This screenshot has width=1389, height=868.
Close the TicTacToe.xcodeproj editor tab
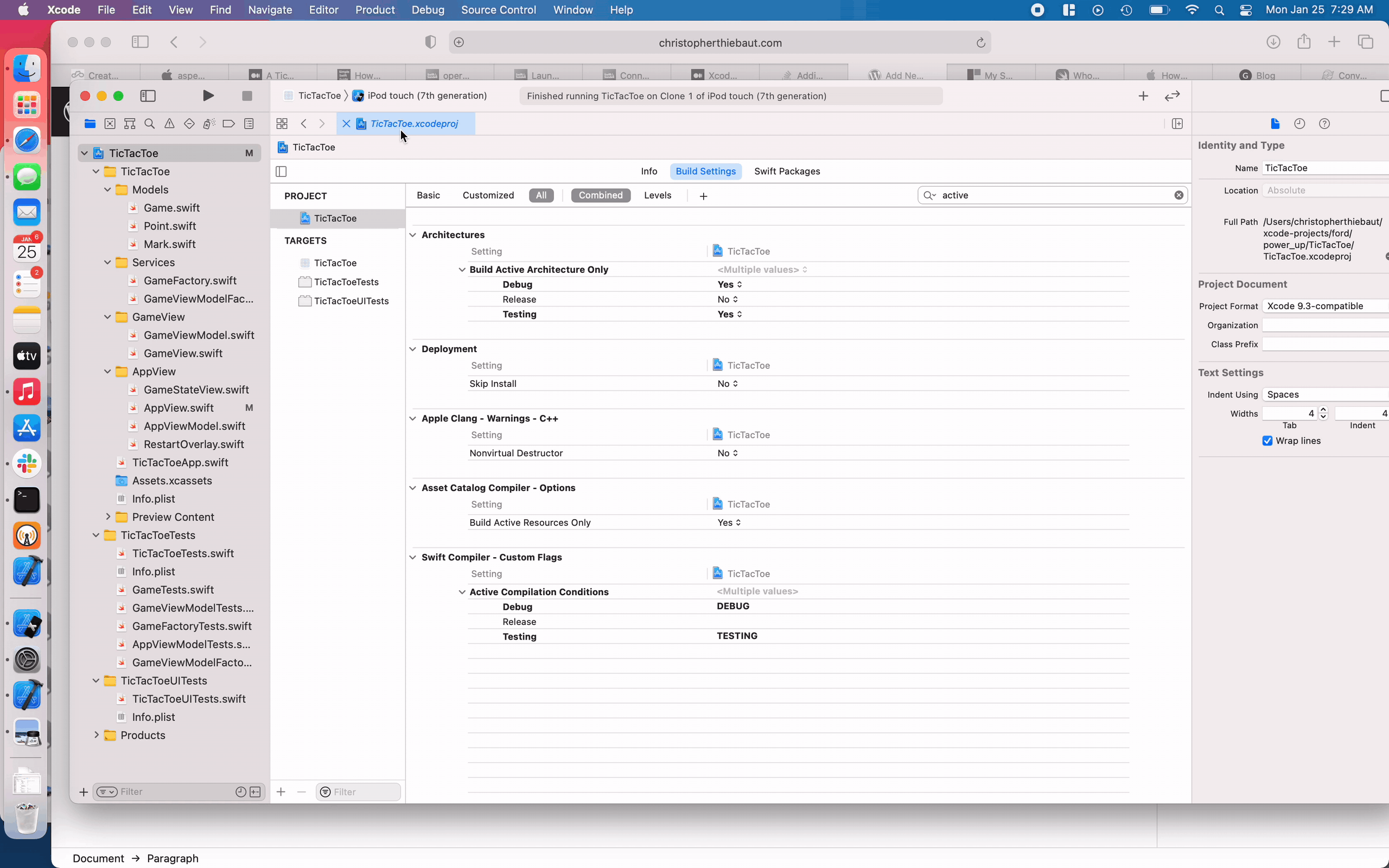pos(346,124)
